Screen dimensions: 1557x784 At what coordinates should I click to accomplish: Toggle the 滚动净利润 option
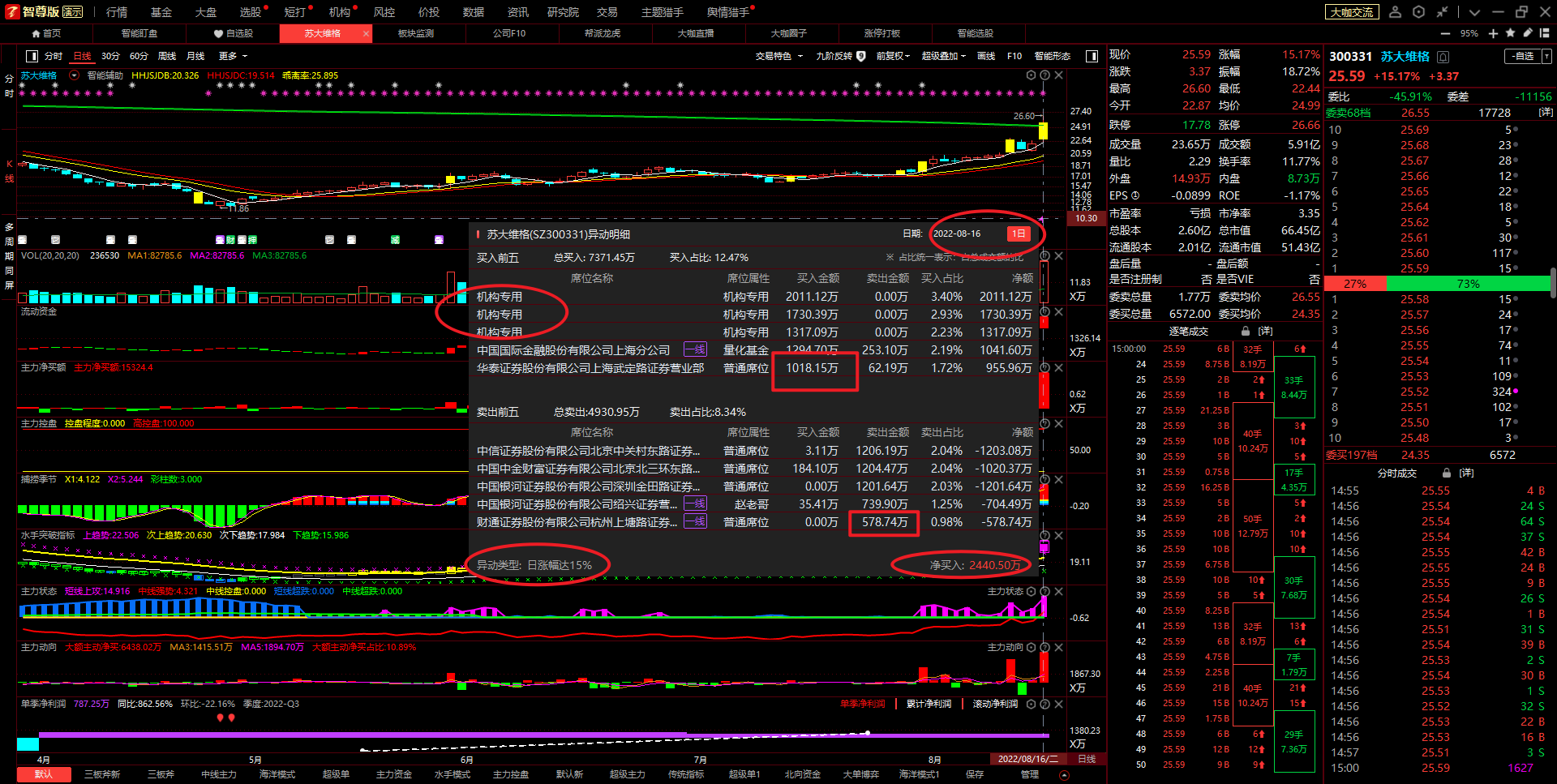[995, 704]
